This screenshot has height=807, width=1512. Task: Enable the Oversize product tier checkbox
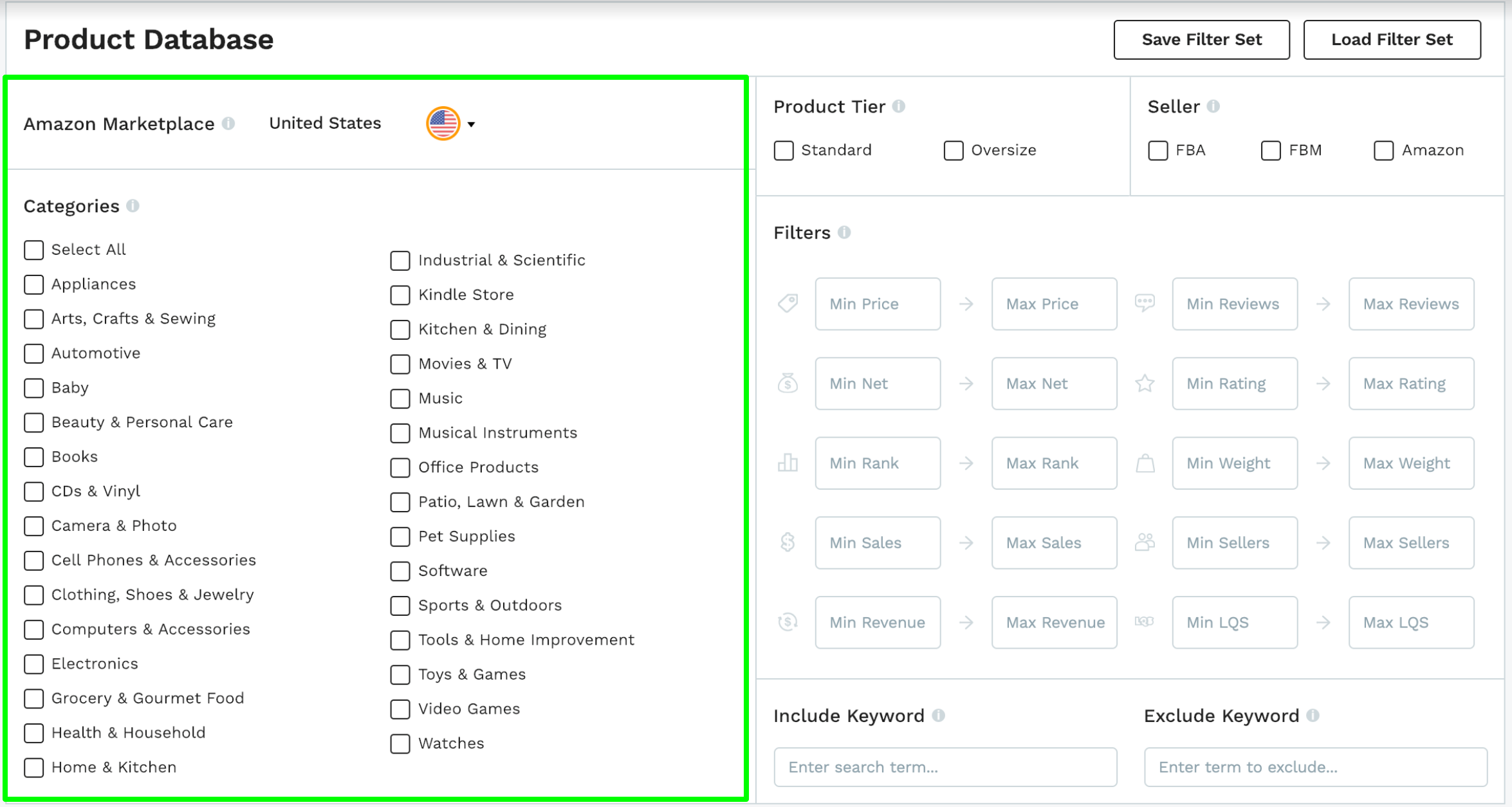tap(953, 151)
